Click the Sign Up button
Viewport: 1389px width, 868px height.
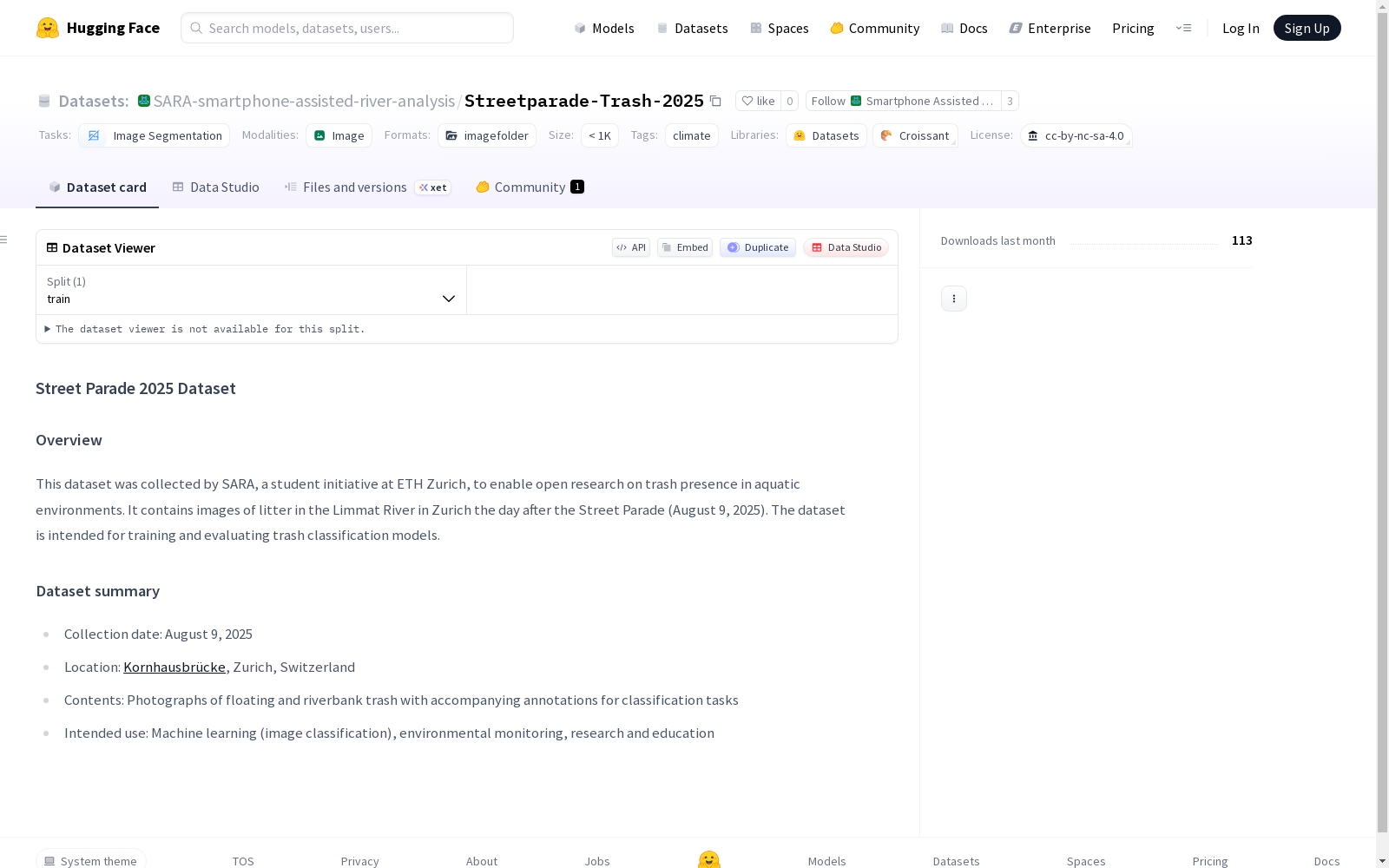(x=1307, y=28)
